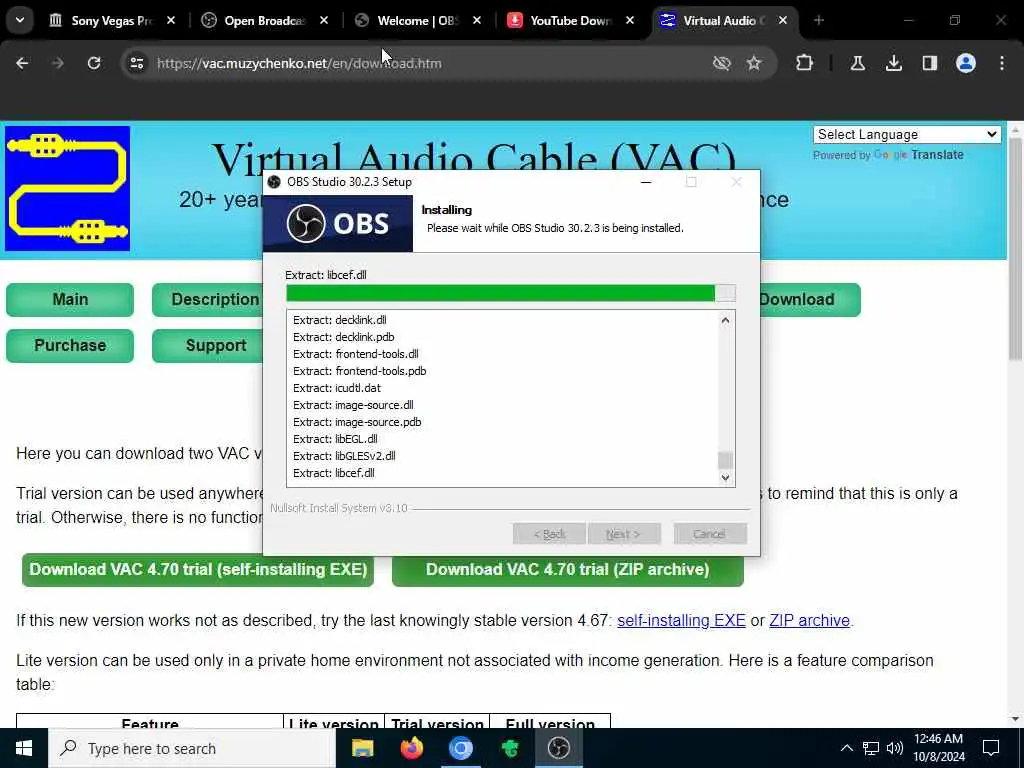Minimize the OBS Studio Setup window
Image resolution: width=1024 pixels, height=768 pixels.
coord(646,182)
